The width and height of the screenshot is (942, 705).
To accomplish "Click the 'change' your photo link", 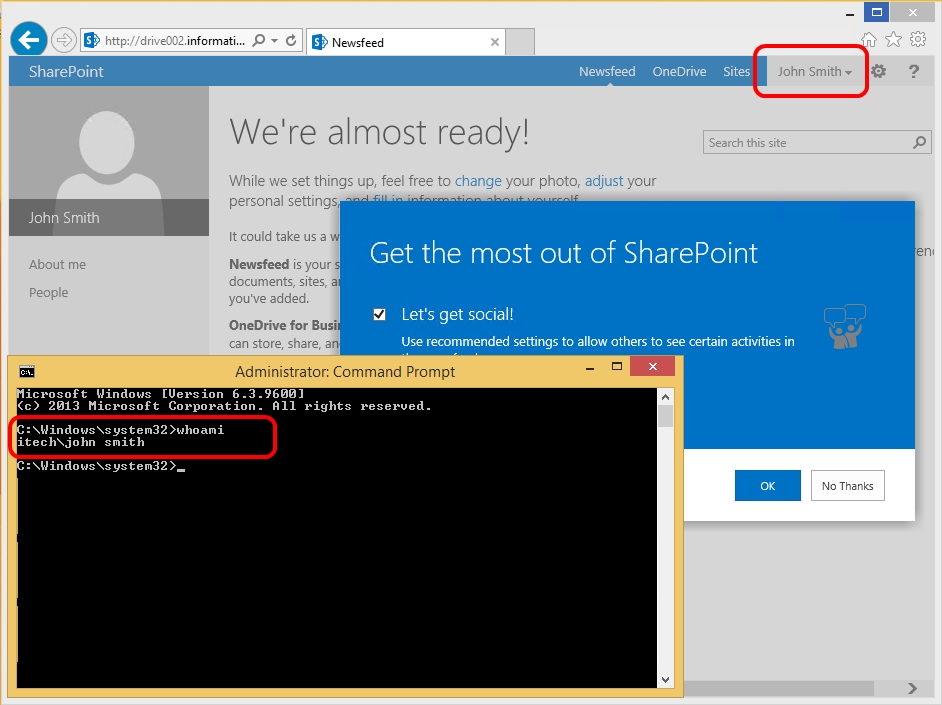I will tap(478, 181).
